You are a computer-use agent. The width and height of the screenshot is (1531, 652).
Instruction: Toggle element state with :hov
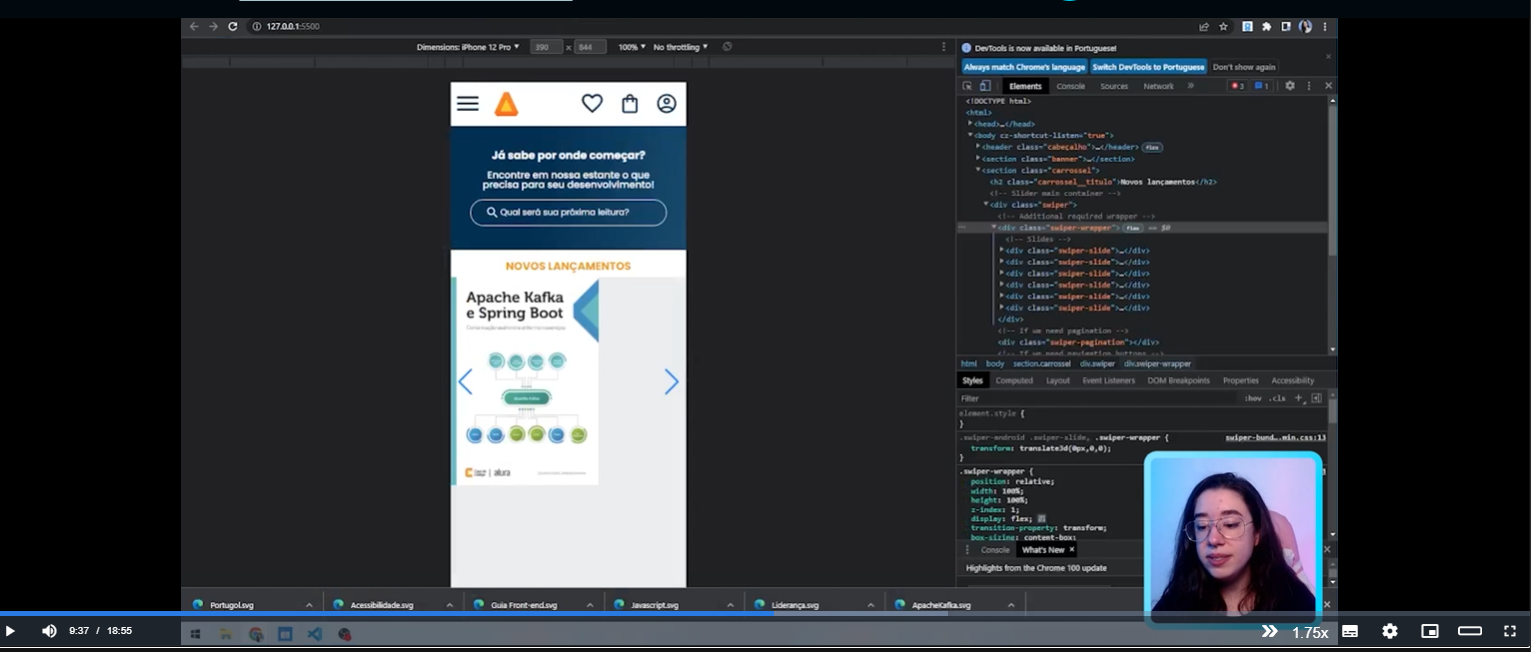1253,398
